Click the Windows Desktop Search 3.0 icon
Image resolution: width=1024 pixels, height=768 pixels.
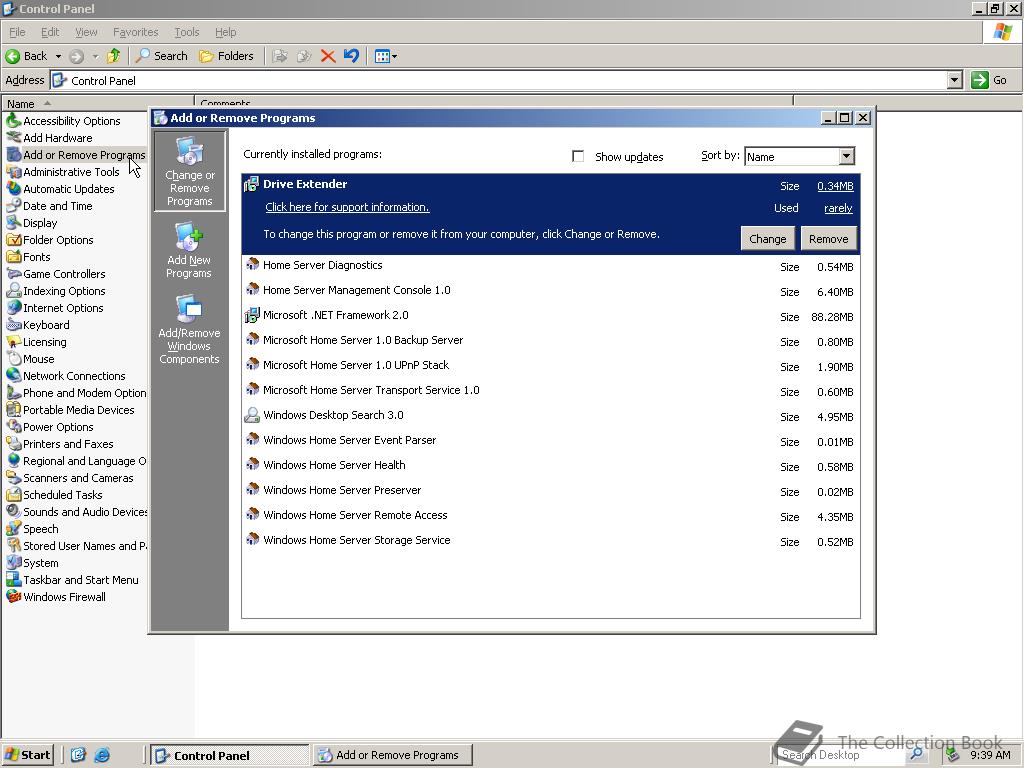(x=252, y=415)
